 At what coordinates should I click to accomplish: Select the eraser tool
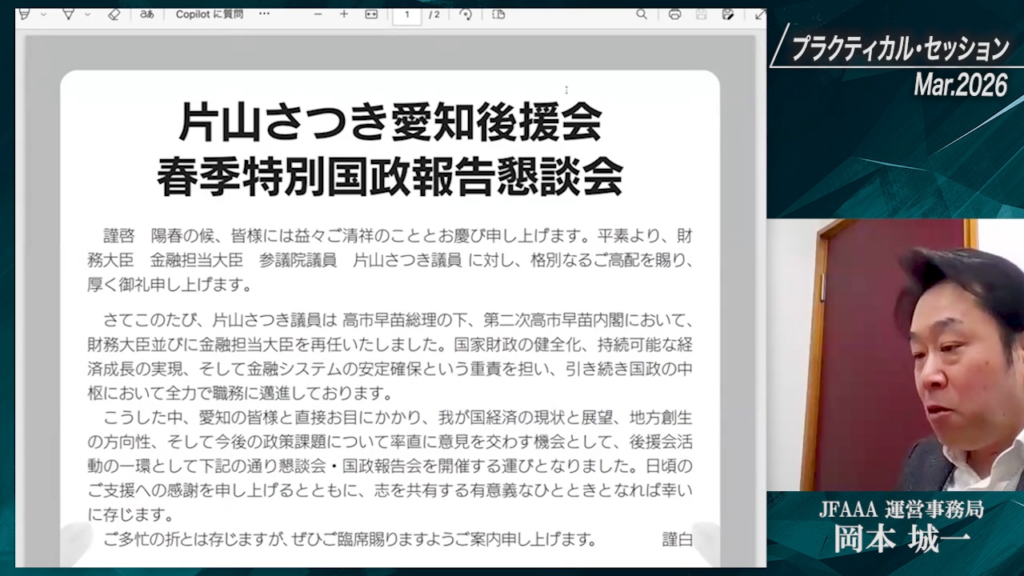(x=113, y=14)
